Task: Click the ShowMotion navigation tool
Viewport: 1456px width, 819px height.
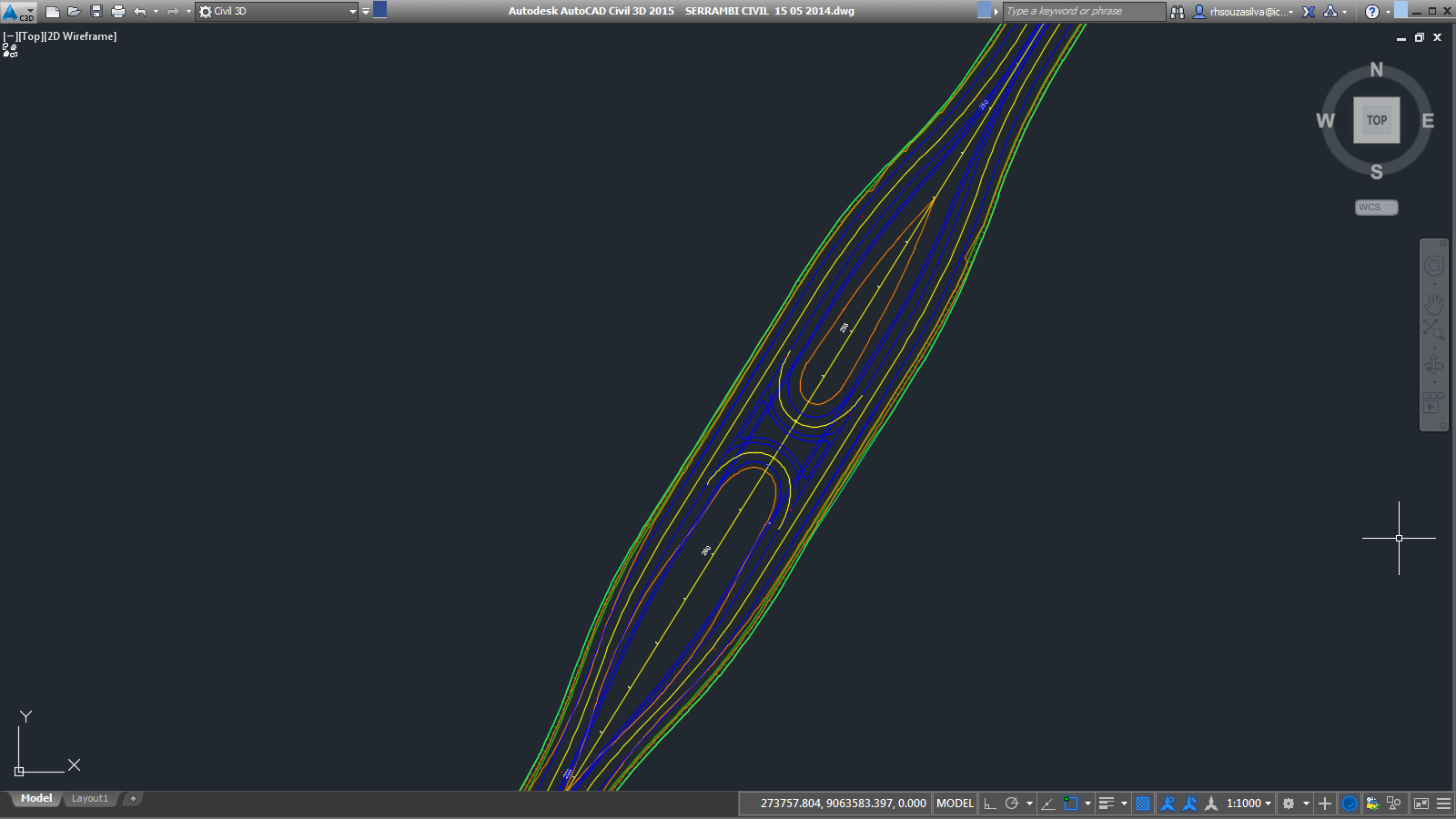Action: [x=1434, y=401]
